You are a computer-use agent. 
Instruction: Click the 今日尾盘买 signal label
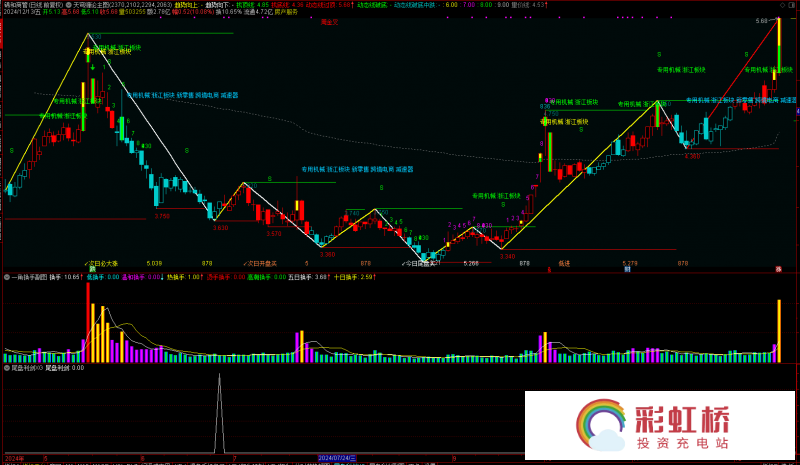(x=419, y=263)
